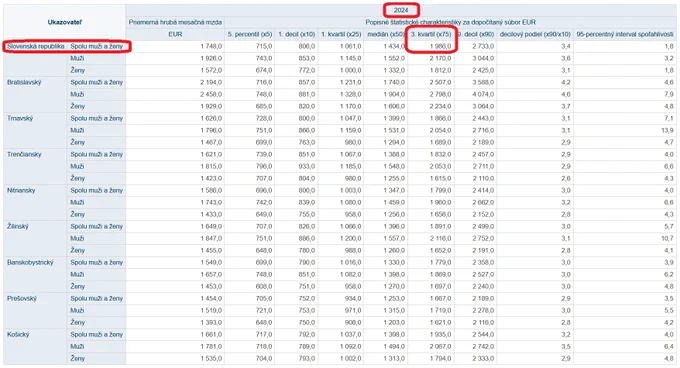Click the Ukazovateľ header cell
This screenshot has width=680, height=368.
point(65,22)
